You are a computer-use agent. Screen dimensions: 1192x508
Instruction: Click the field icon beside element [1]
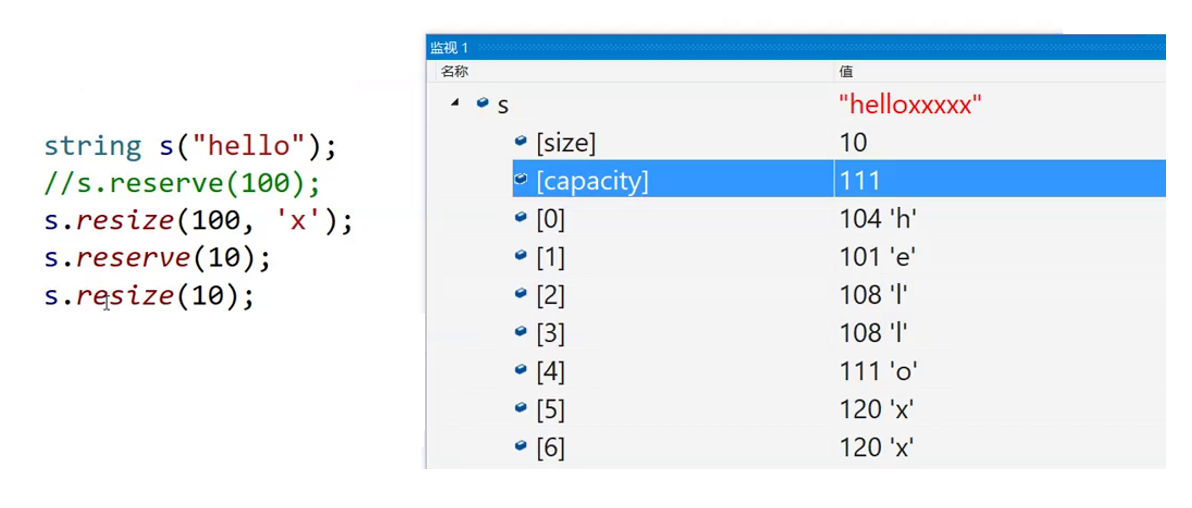pyautogui.click(x=521, y=256)
